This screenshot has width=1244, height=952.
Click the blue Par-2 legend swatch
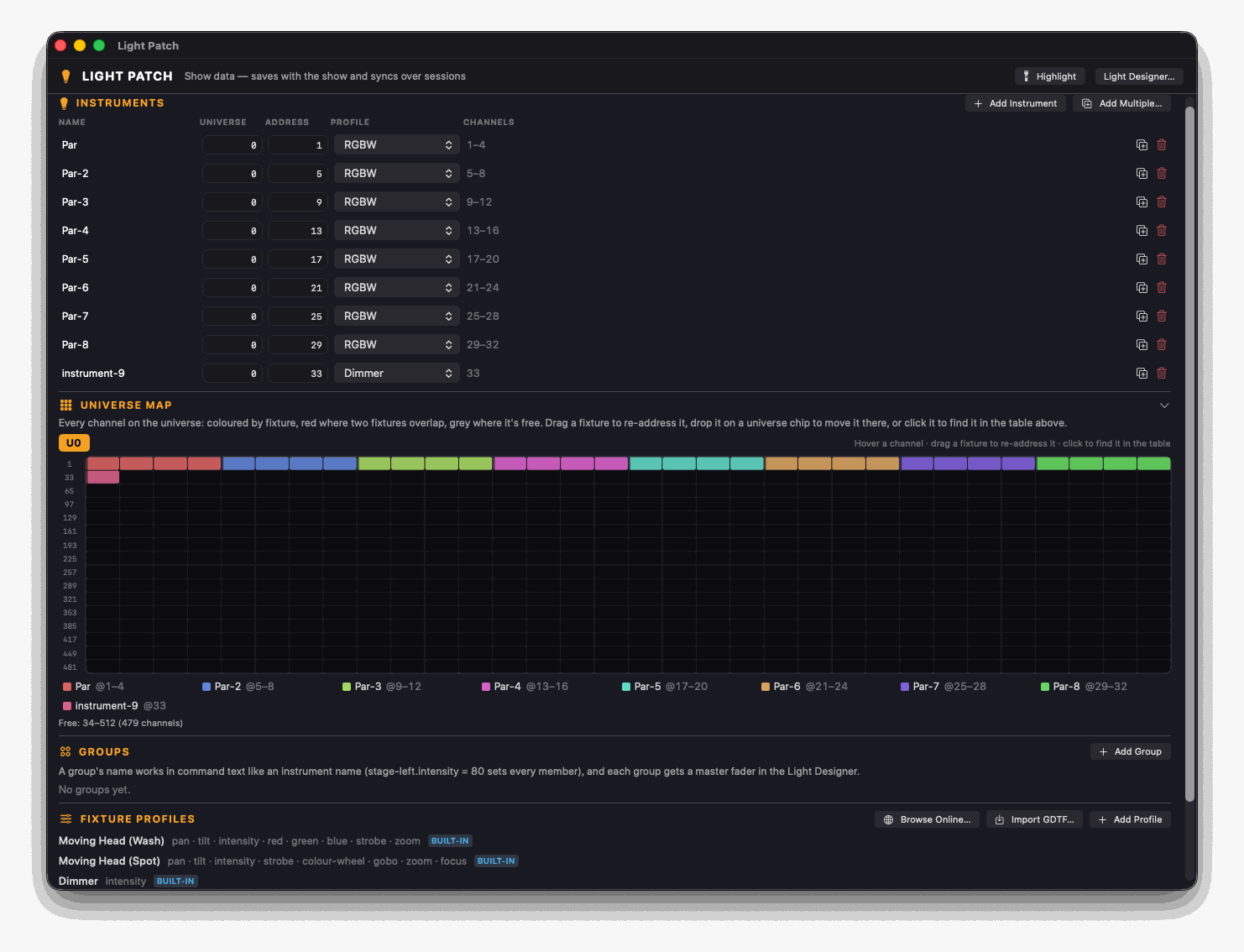(x=206, y=687)
